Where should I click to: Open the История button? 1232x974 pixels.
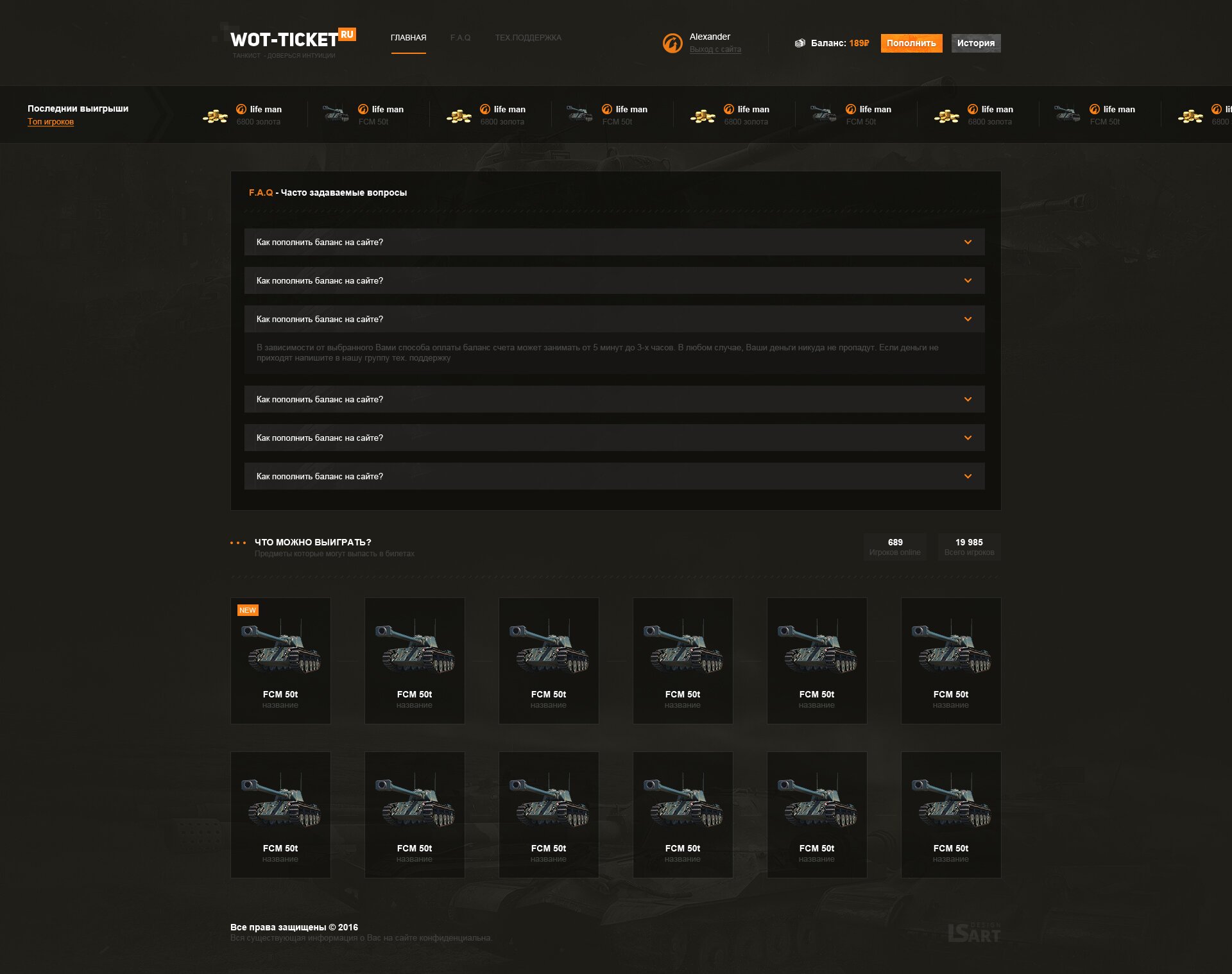coord(975,43)
